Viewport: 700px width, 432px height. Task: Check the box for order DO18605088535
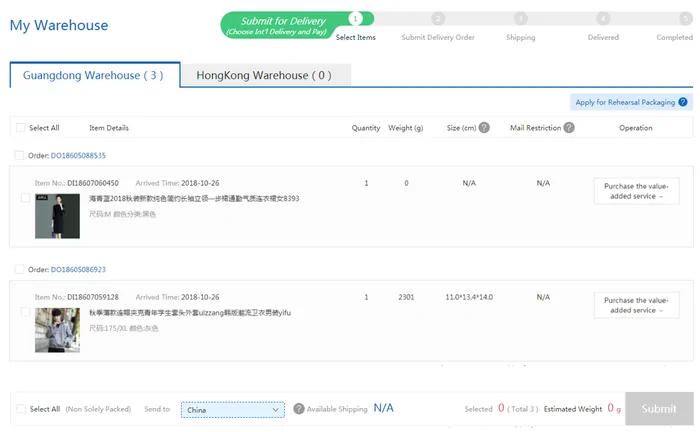pyautogui.click(x=19, y=155)
